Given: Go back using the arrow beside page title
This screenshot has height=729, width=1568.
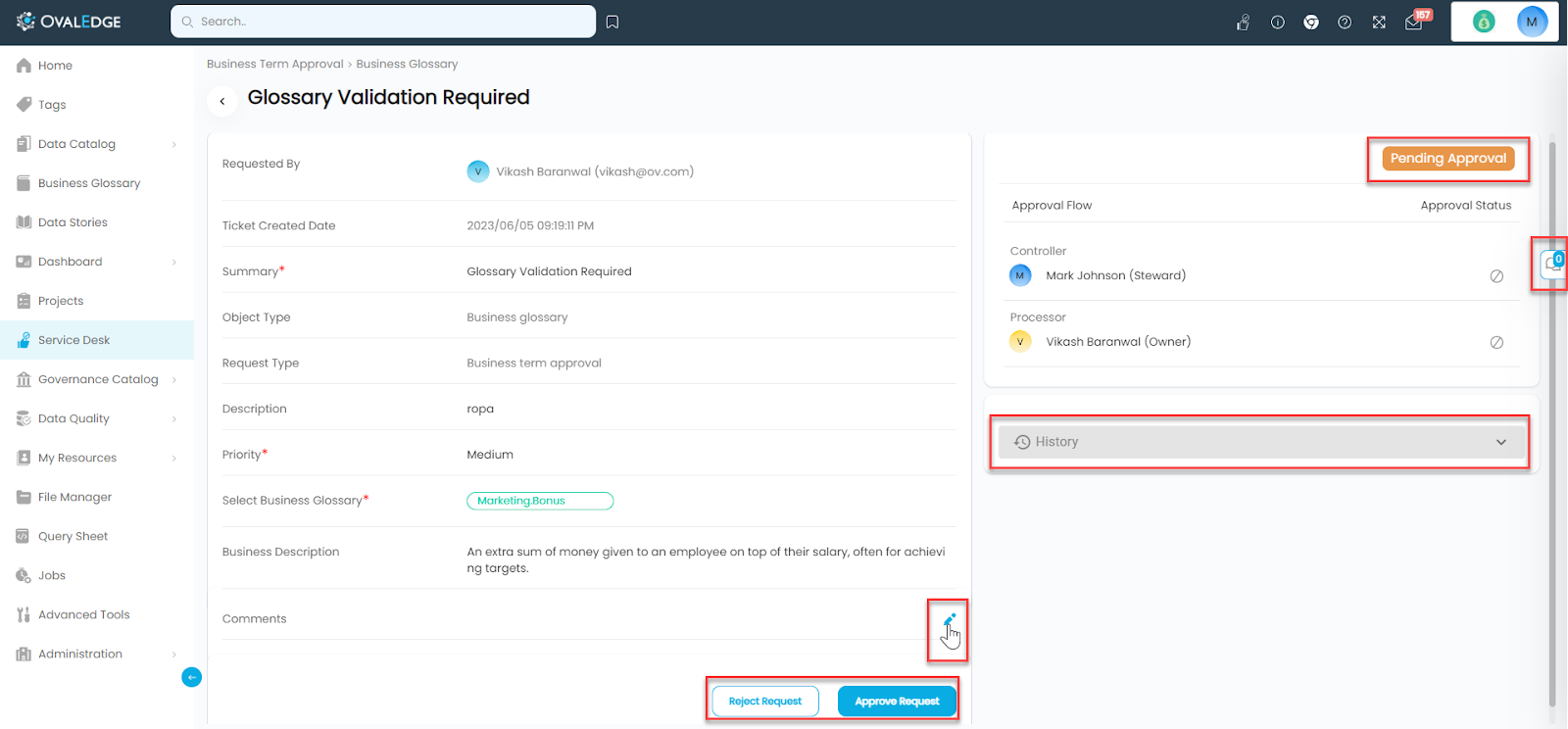Looking at the screenshot, I should [x=222, y=100].
